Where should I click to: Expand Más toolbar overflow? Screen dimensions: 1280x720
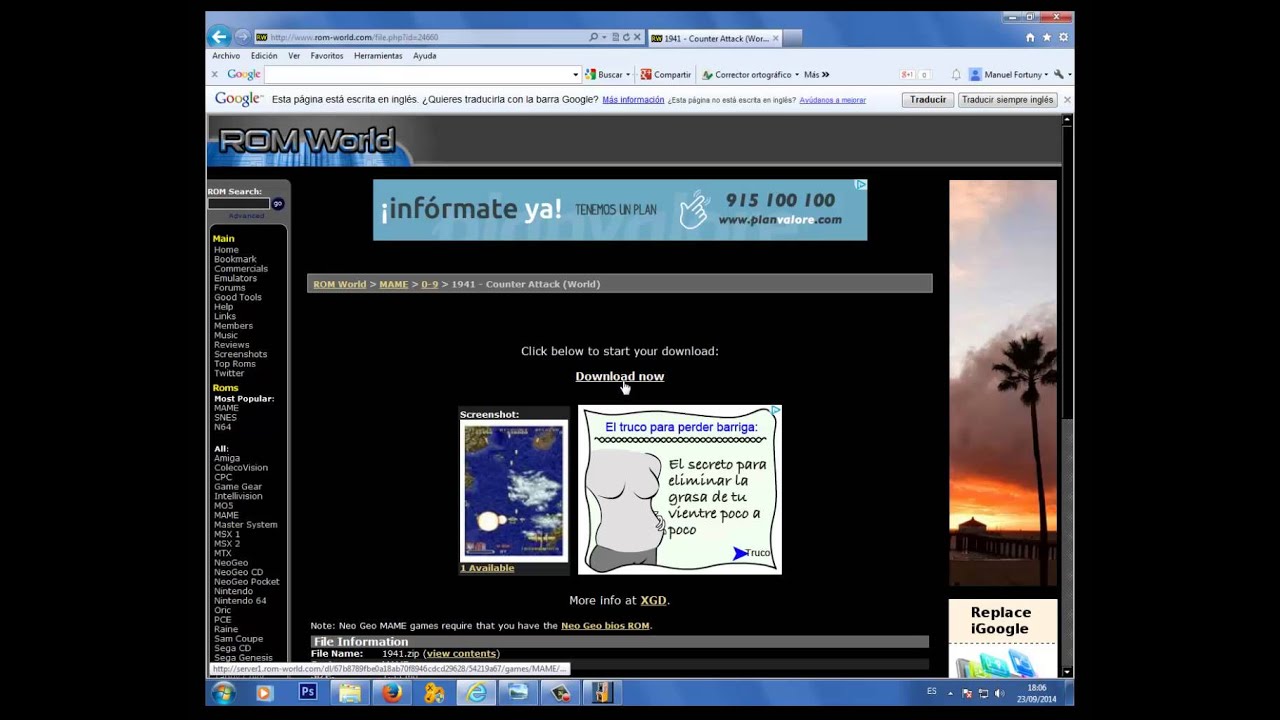(817, 74)
